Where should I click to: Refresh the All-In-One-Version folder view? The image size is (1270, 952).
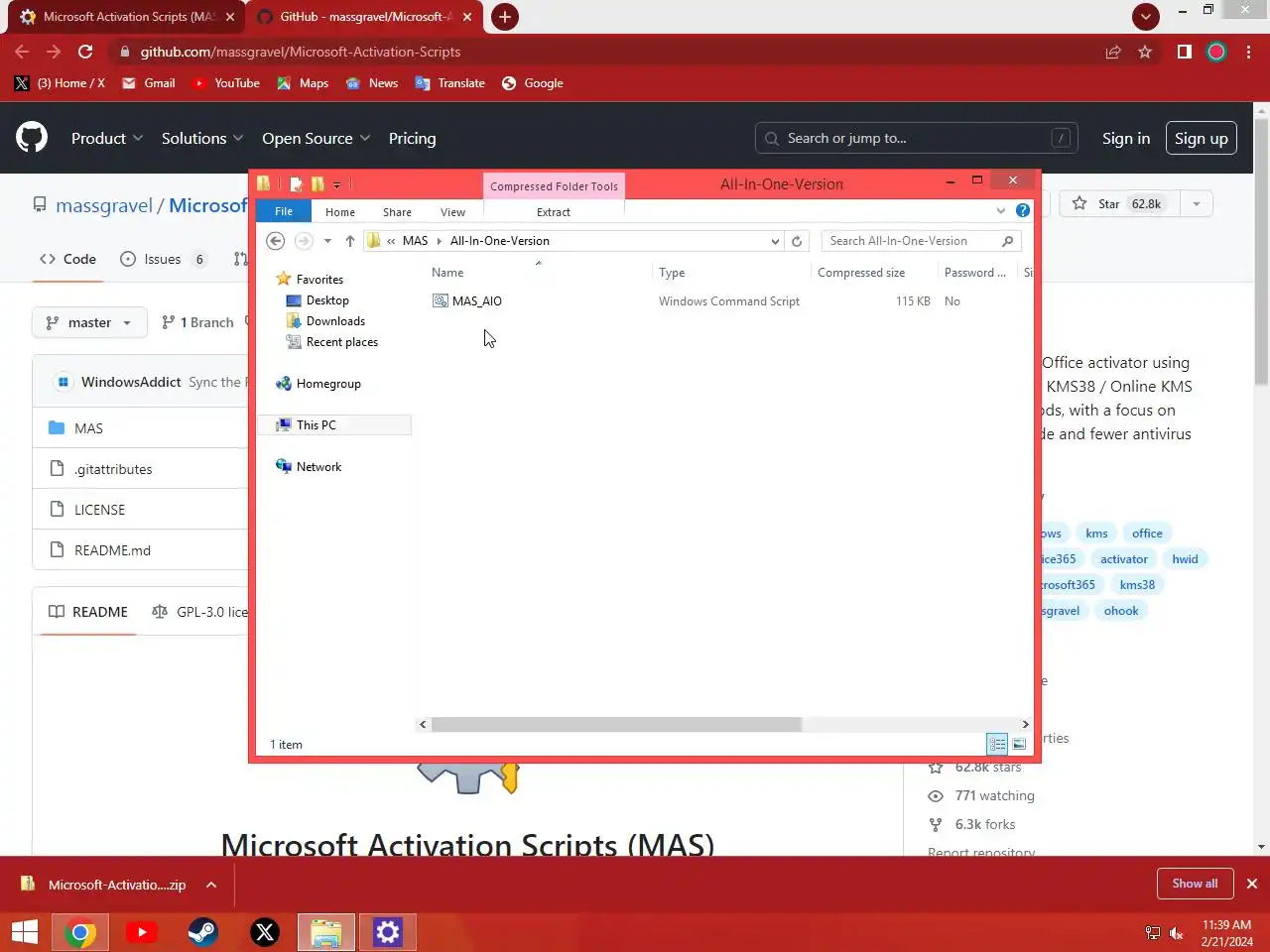click(x=796, y=241)
